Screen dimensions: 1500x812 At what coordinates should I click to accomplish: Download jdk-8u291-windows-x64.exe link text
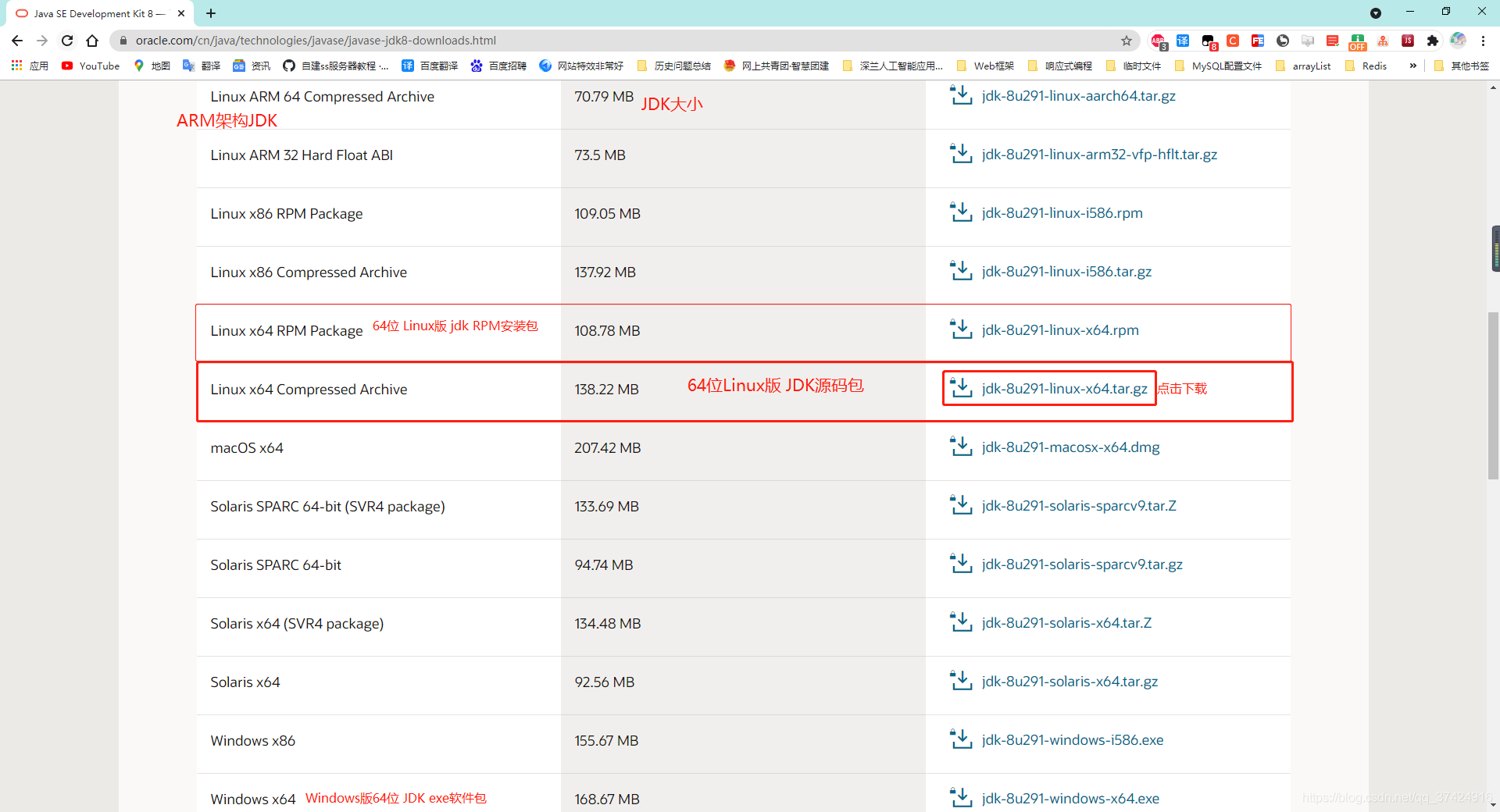tap(1070, 799)
